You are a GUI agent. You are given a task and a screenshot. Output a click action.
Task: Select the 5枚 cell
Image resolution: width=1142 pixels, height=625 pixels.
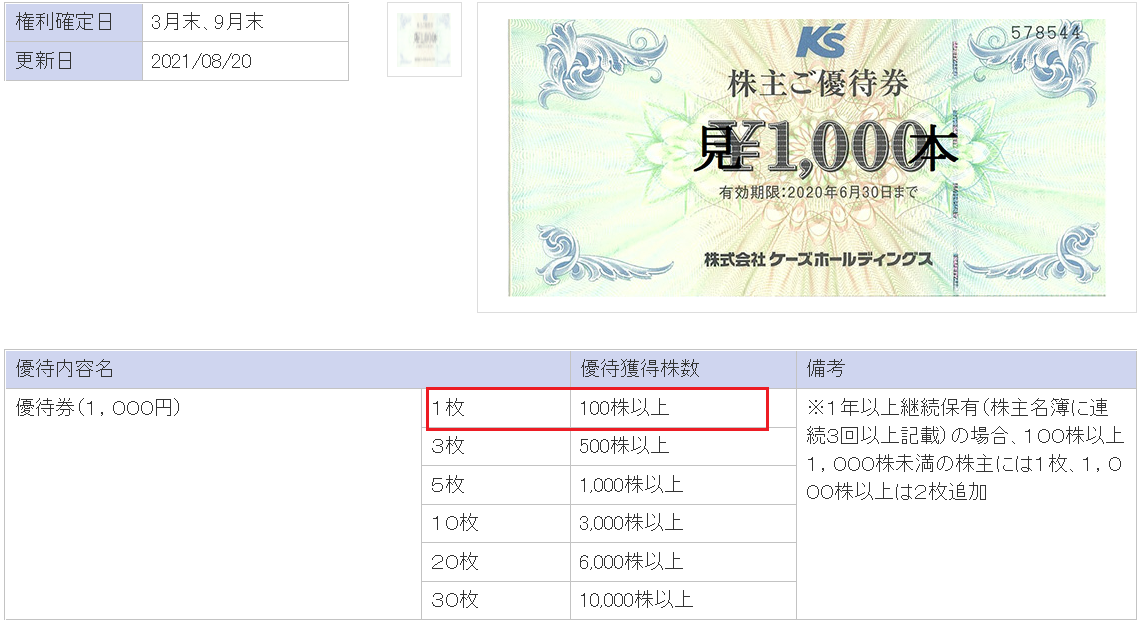(x=496, y=485)
